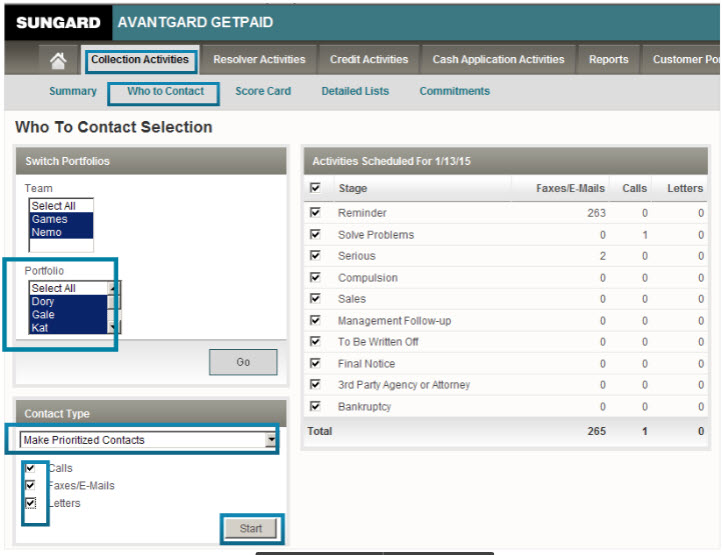This screenshot has width=723, height=555.
Task: Click the Calls column header
Action: [x=634, y=188]
